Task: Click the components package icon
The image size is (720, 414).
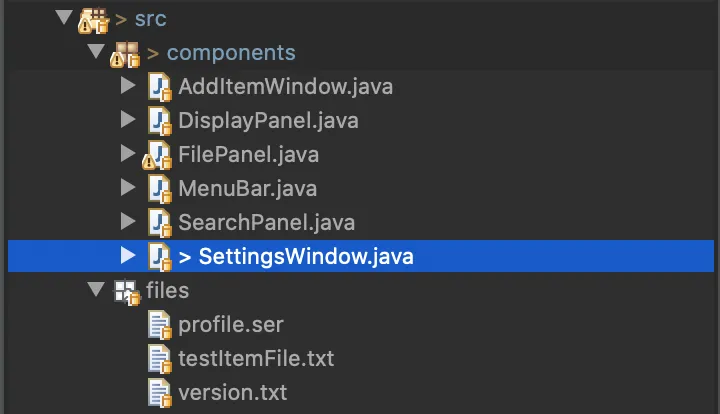Action: (126, 53)
